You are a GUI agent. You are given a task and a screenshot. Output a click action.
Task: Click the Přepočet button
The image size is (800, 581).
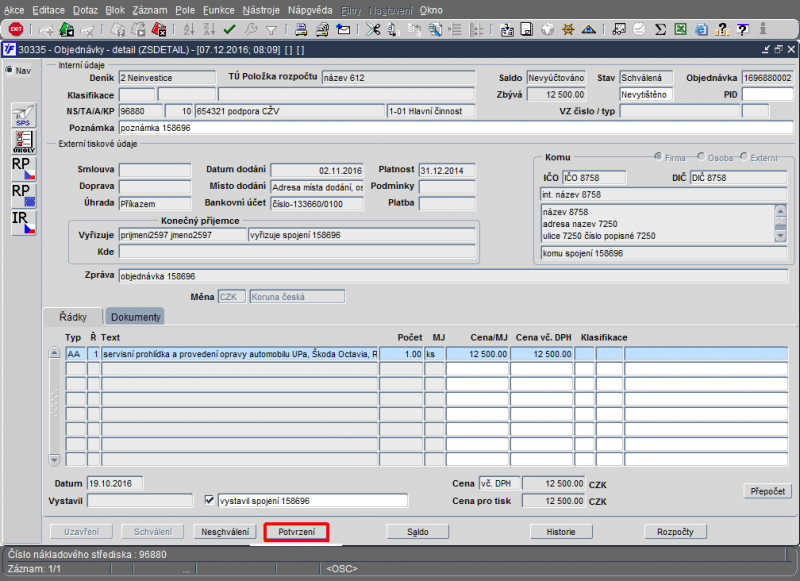(768, 491)
